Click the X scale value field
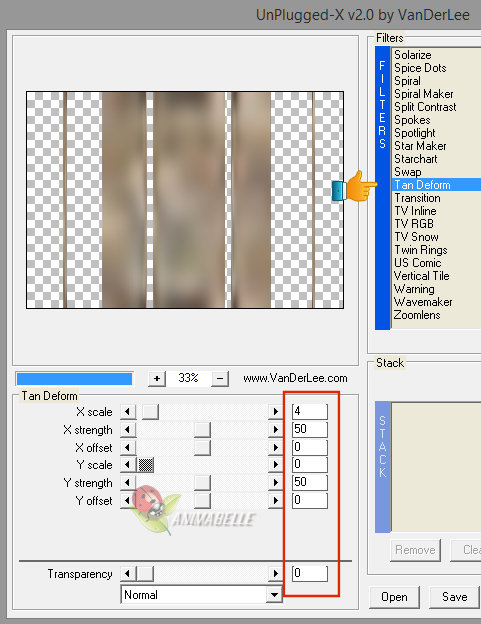 click(x=310, y=411)
